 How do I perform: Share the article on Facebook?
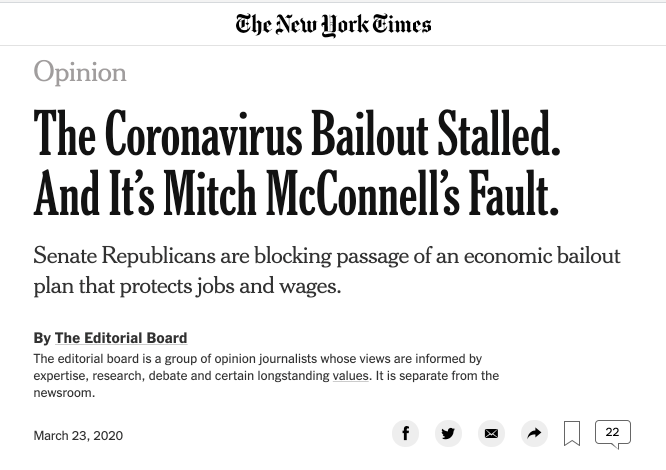(405, 433)
